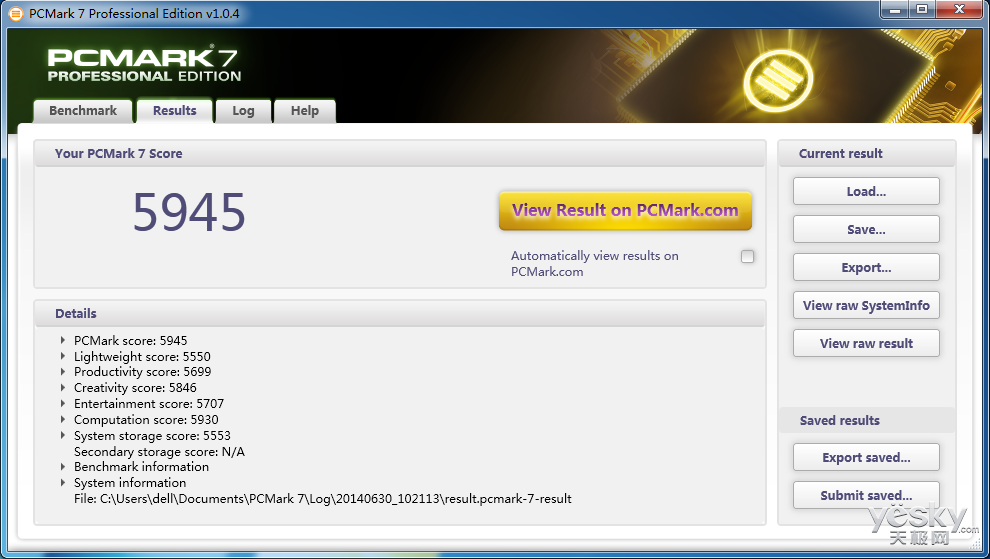Click the 'Productivity score: 5699' text
The height and width of the screenshot is (559, 990).
click(143, 372)
